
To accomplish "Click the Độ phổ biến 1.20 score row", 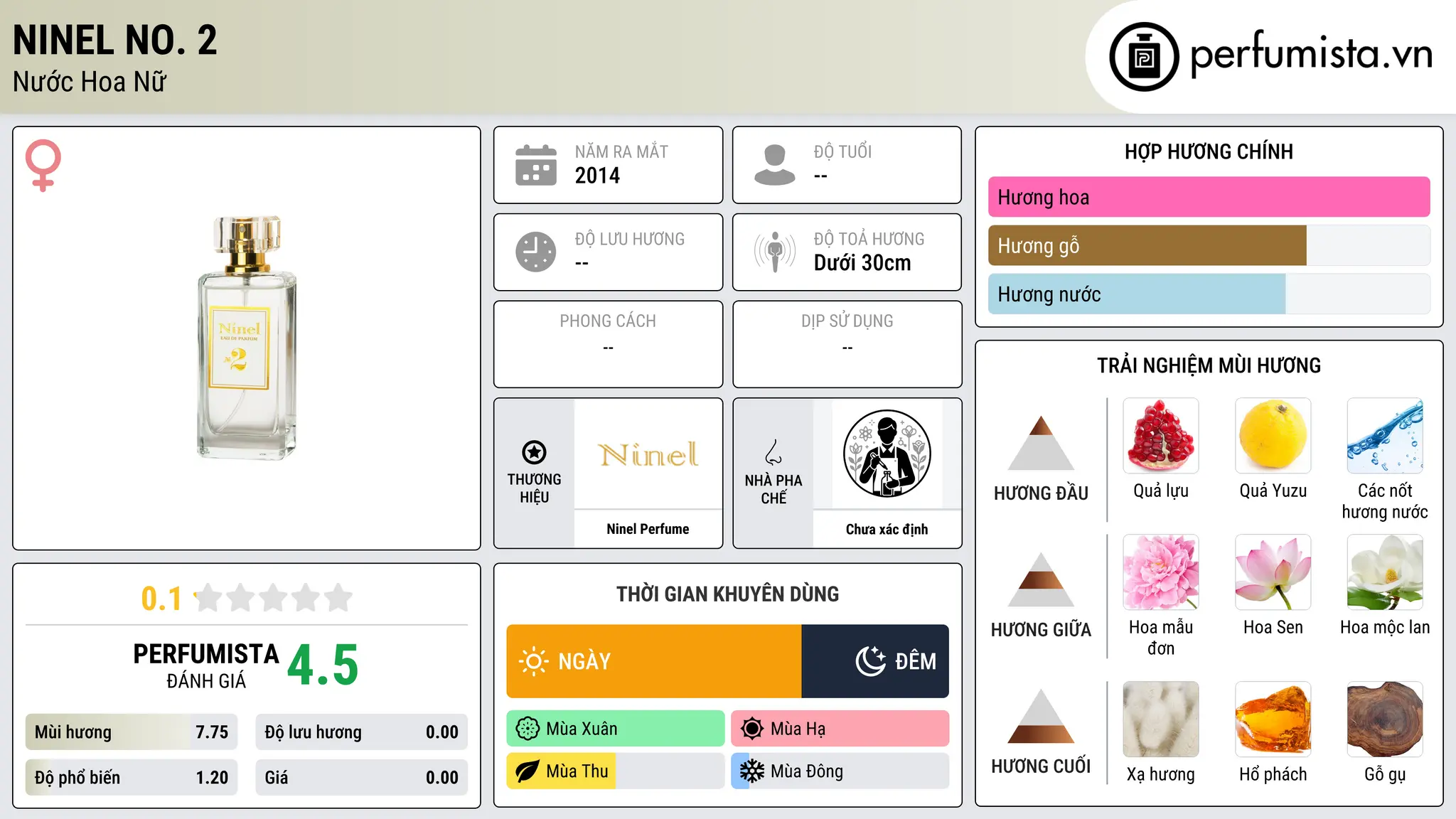I will point(132,778).
